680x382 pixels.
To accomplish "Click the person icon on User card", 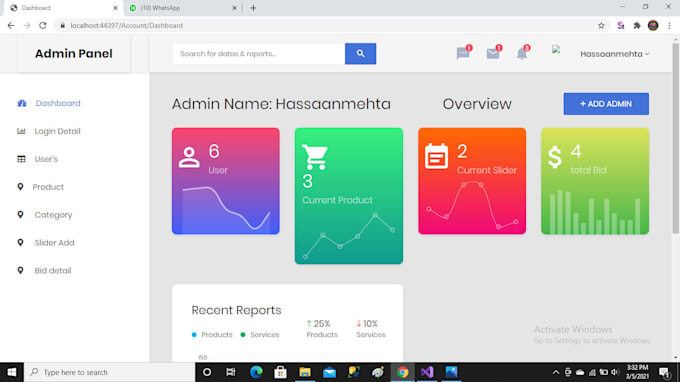I will 189,157.
